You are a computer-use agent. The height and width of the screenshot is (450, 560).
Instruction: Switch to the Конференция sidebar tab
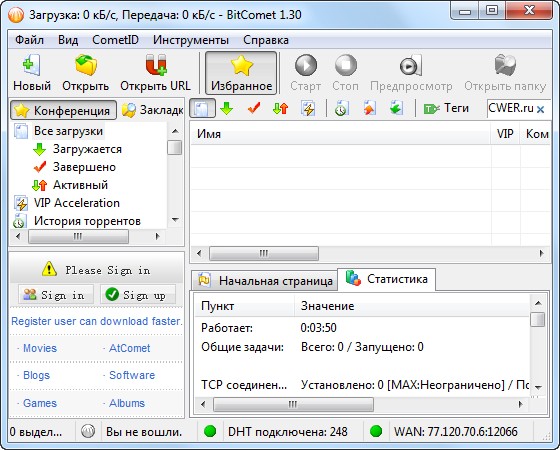pyautogui.click(x=63, y=110)
